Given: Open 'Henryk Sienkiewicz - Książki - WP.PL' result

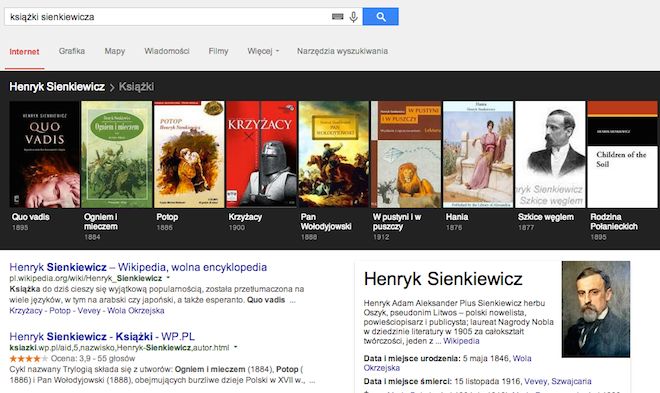Looking at the screenshot, I should [102, 337].
